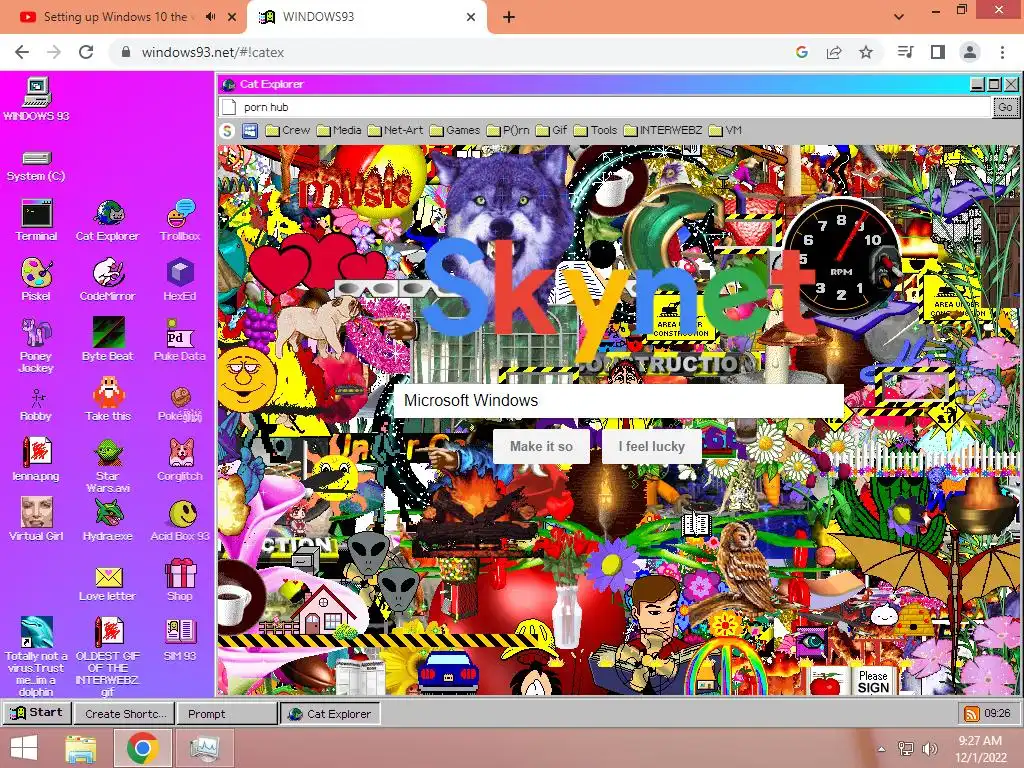This screenshot has height=768, width=1024.
Task: Open the Windows 93 Start menu
Action: click(37, 713)
